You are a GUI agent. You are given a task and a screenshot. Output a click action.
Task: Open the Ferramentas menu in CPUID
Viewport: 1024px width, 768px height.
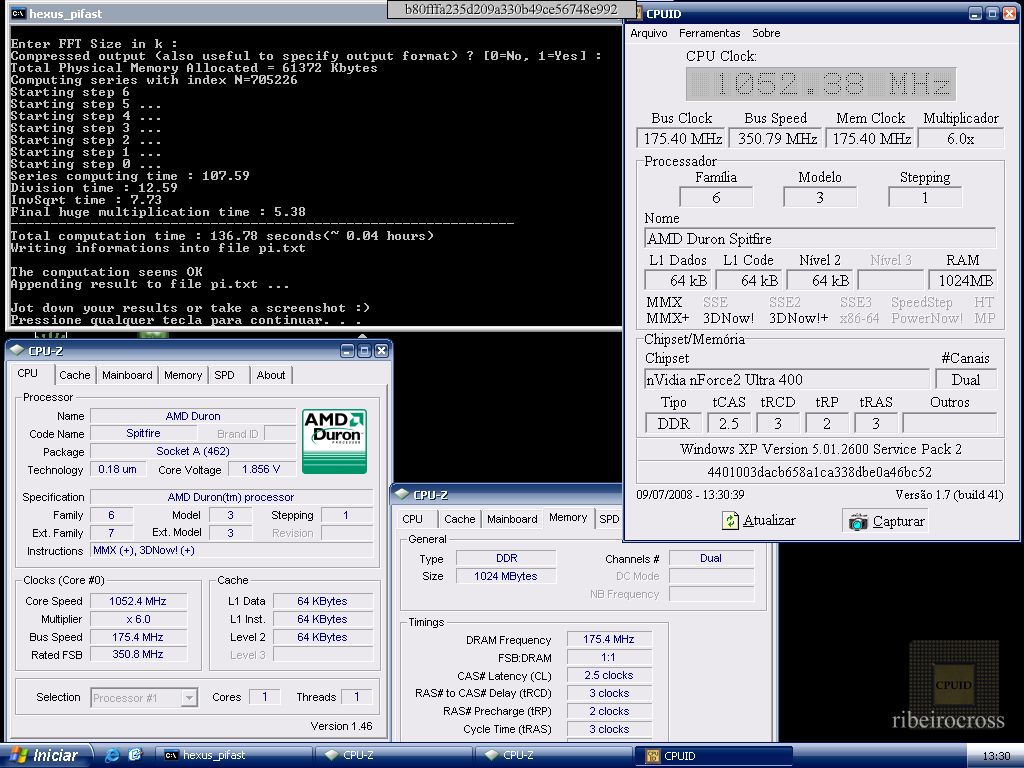click(x=709, y=33)
